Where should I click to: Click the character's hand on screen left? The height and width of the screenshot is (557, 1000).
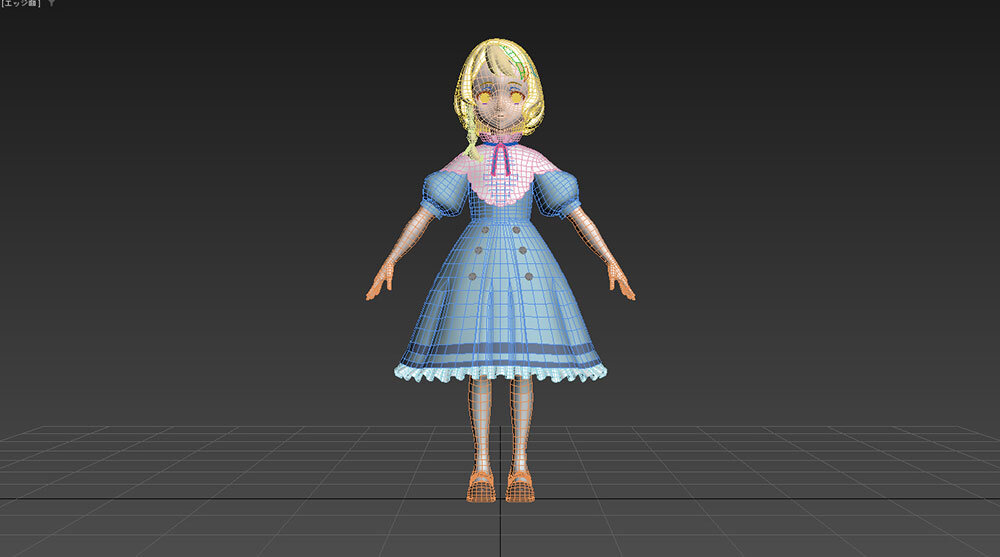tap(379, 286)
